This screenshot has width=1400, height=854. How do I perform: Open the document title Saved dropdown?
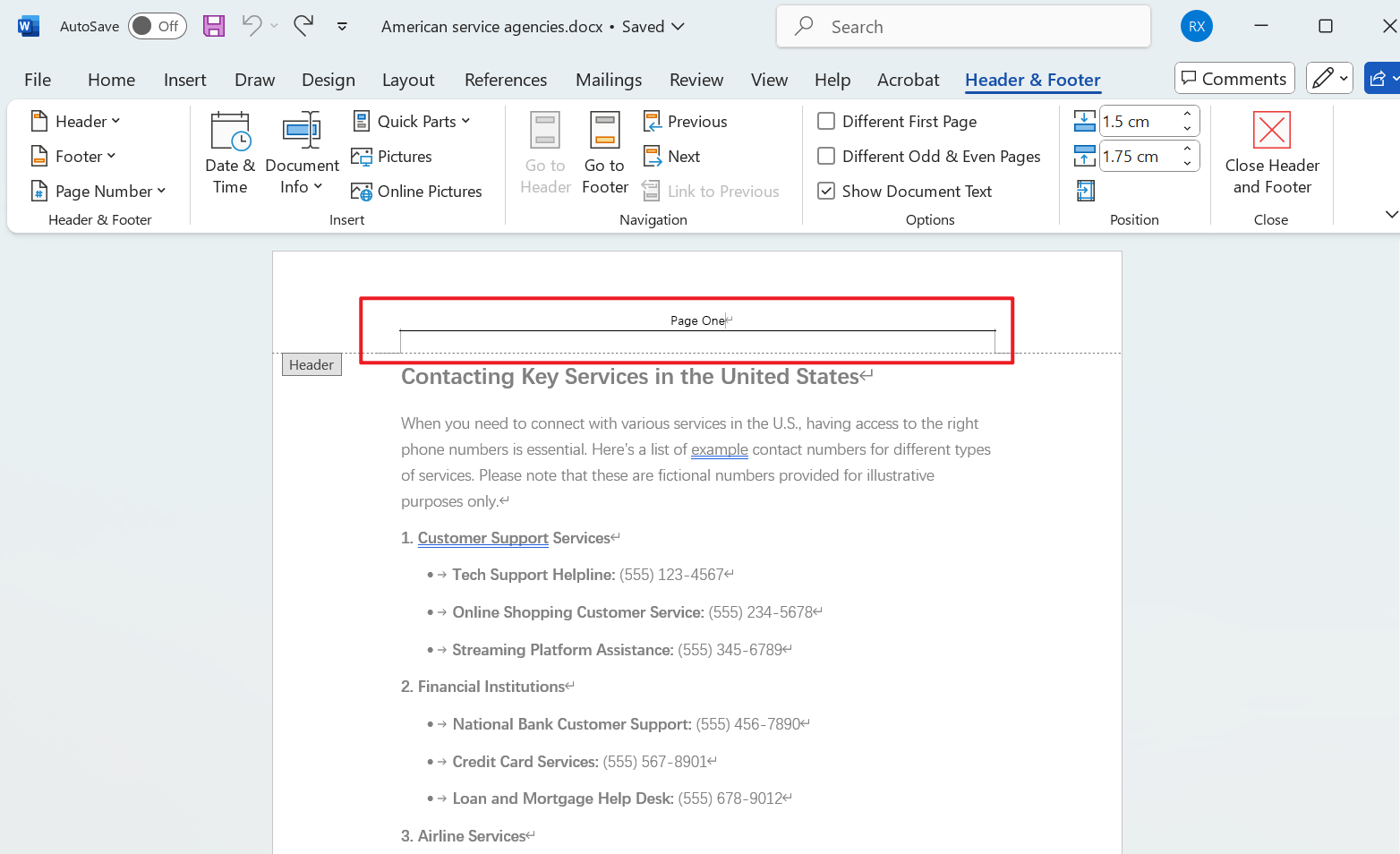click(679, 27)
